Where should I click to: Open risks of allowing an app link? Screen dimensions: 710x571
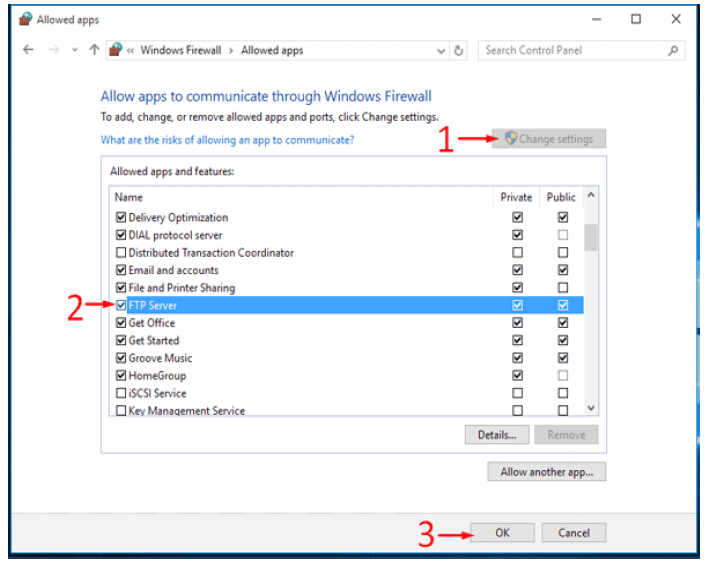[x=227, y=140]
